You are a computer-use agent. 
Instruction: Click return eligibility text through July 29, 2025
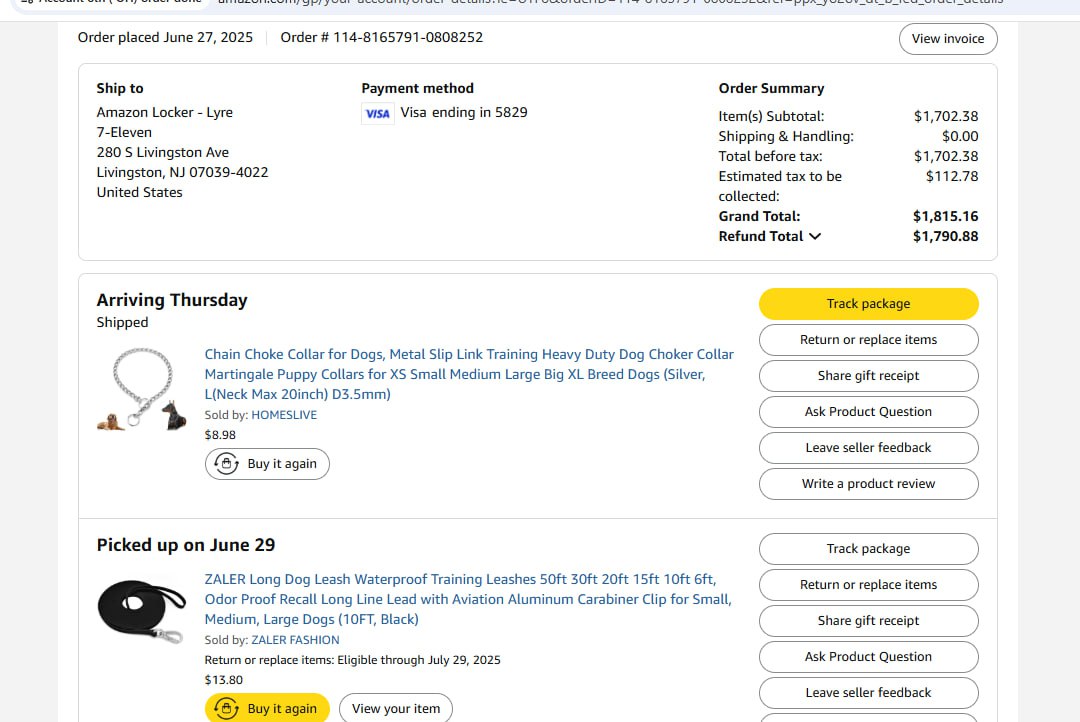(353, 660)
